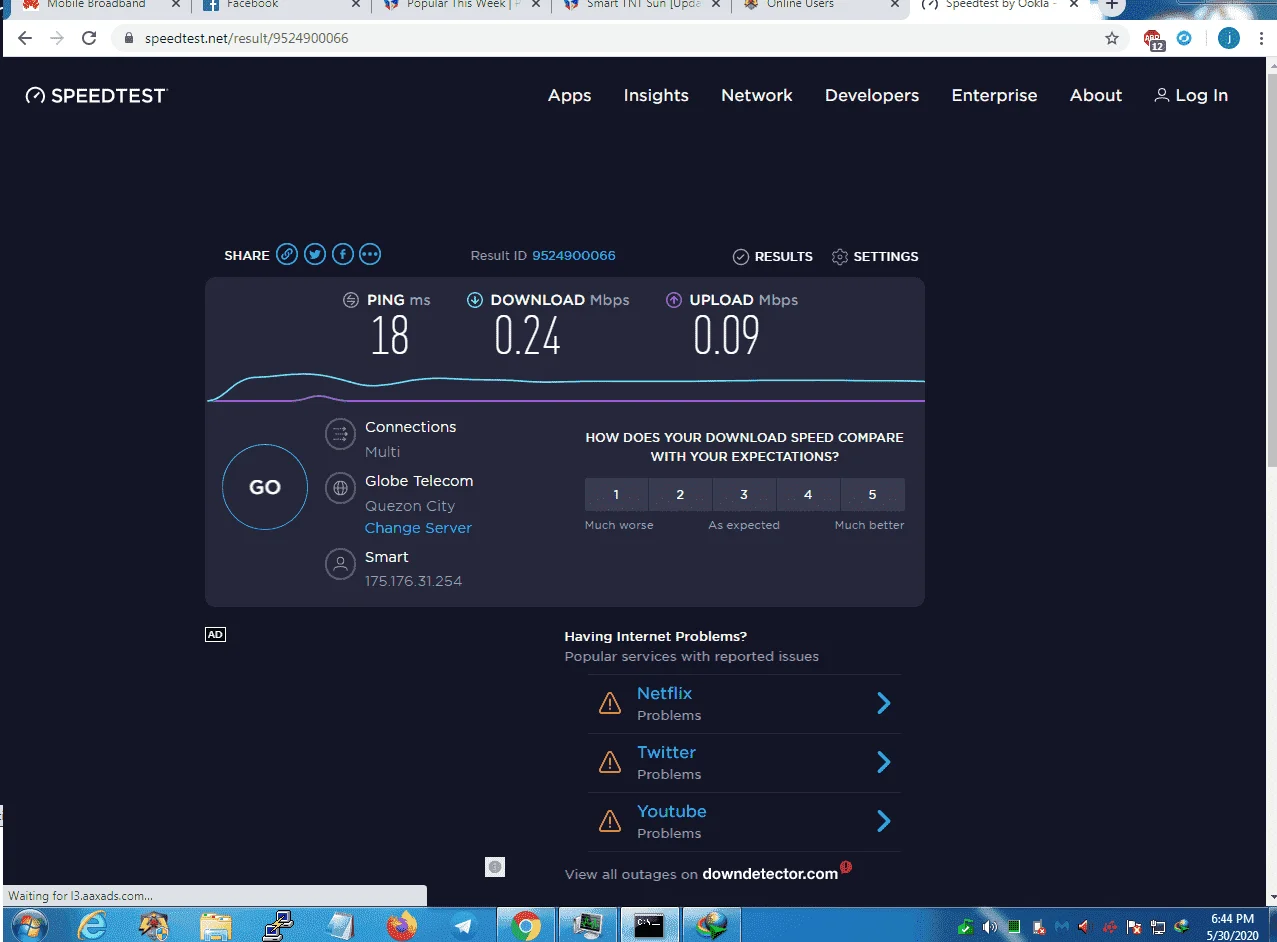Open the Enterprise menu item
Viewport: 1277px width, 942px height.
click(994, 95)
